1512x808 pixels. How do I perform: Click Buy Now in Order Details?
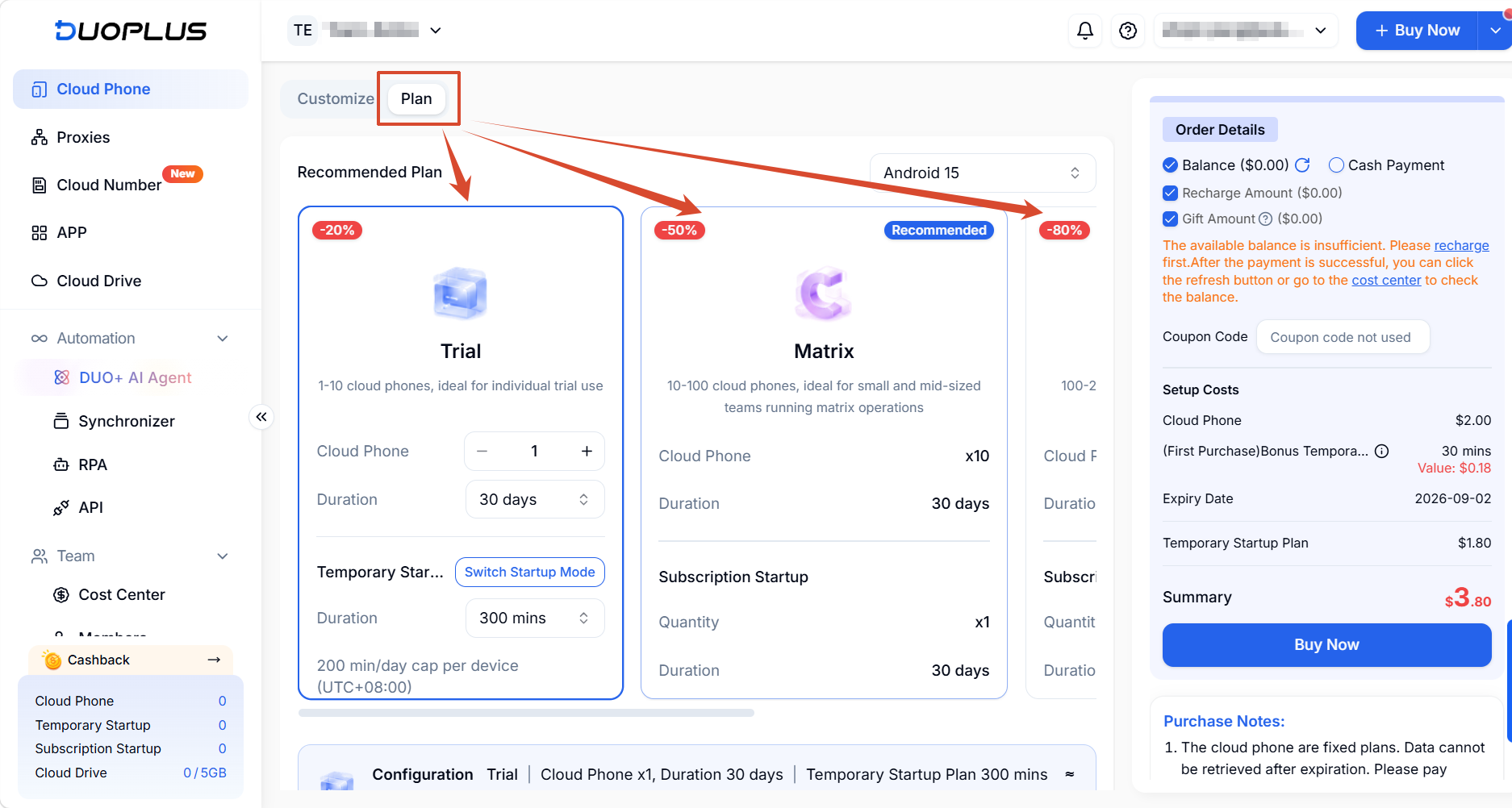tap(1326, 645)
